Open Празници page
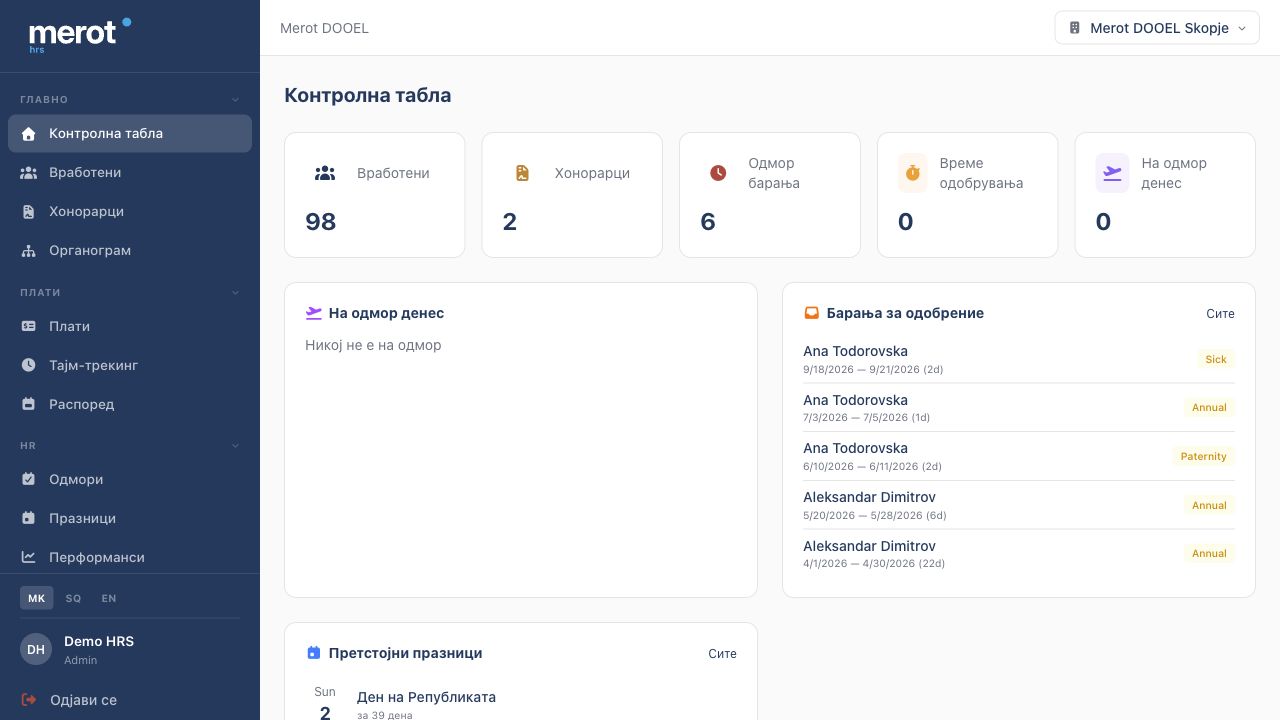This screenshot has width=1280, height=720. pos(130,518)
